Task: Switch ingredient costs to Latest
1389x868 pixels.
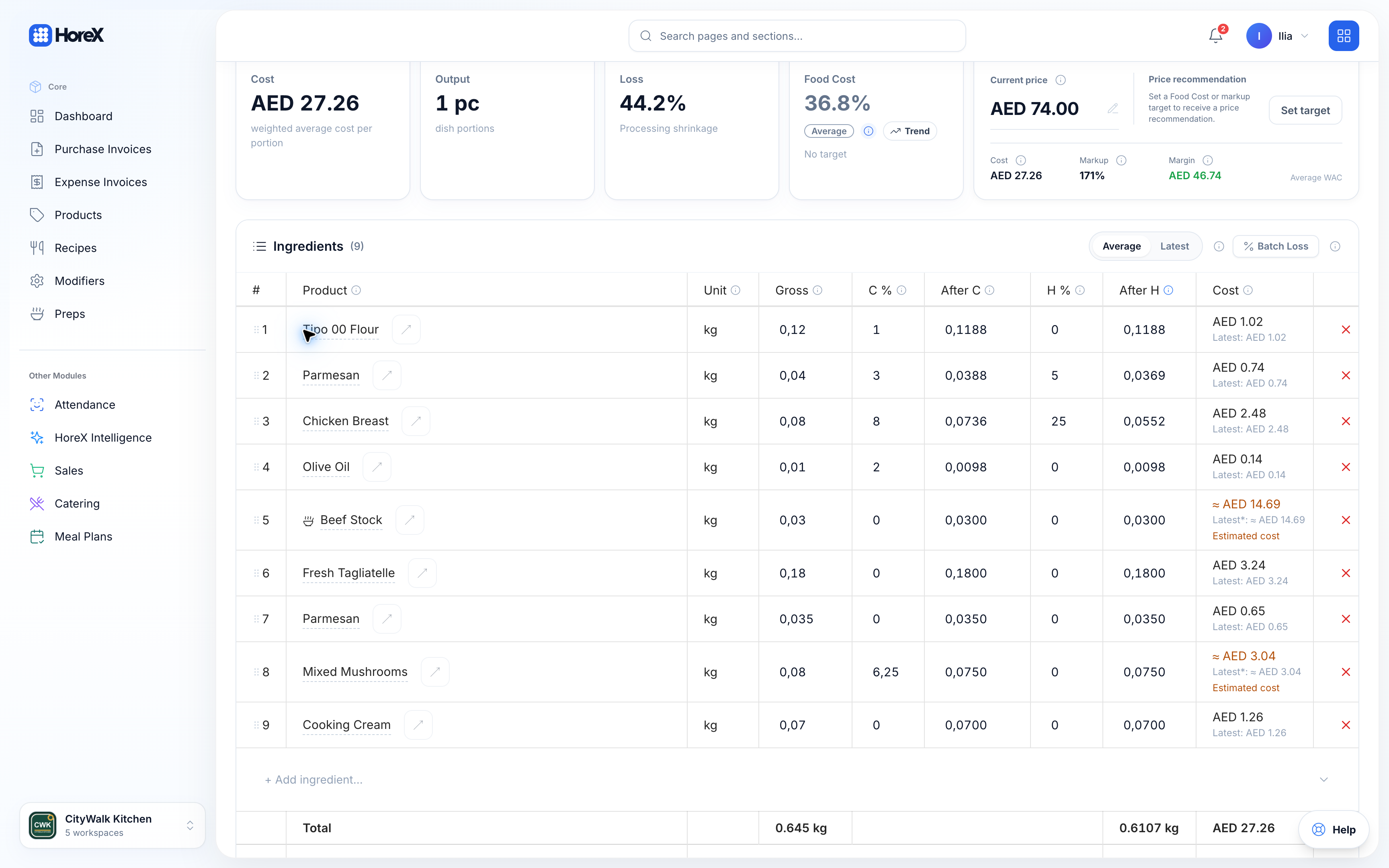Action: 1174,246
